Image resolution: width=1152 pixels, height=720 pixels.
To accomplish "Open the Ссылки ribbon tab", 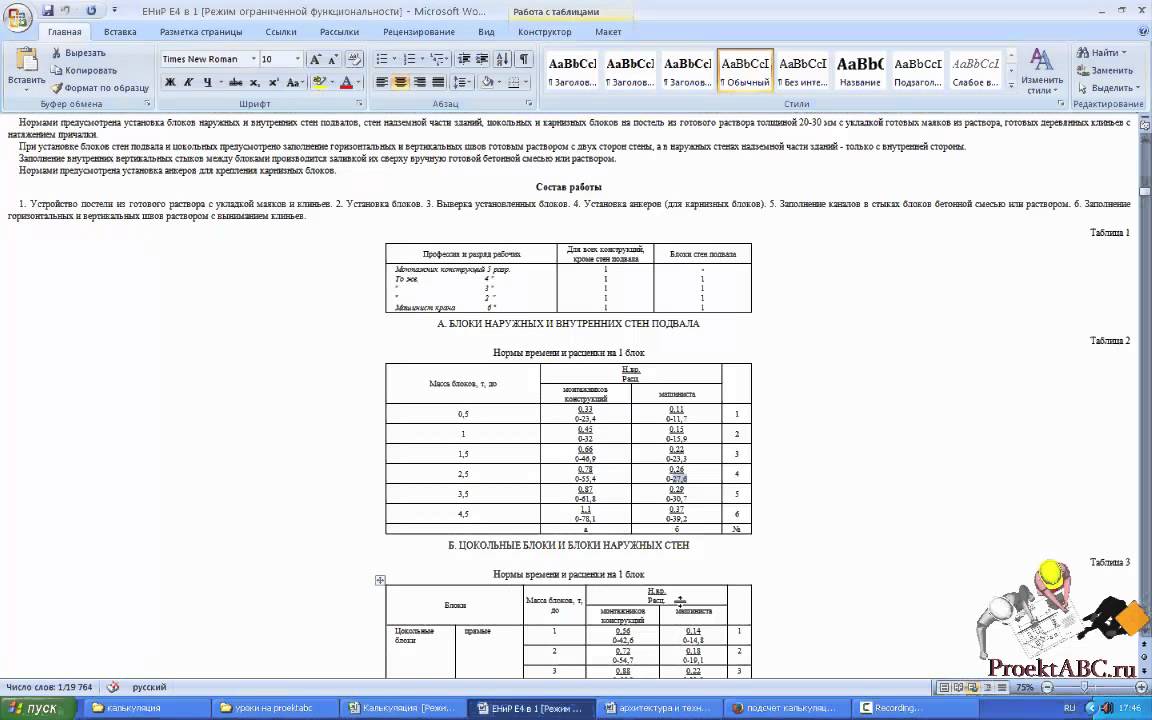I will coord(281,32).
